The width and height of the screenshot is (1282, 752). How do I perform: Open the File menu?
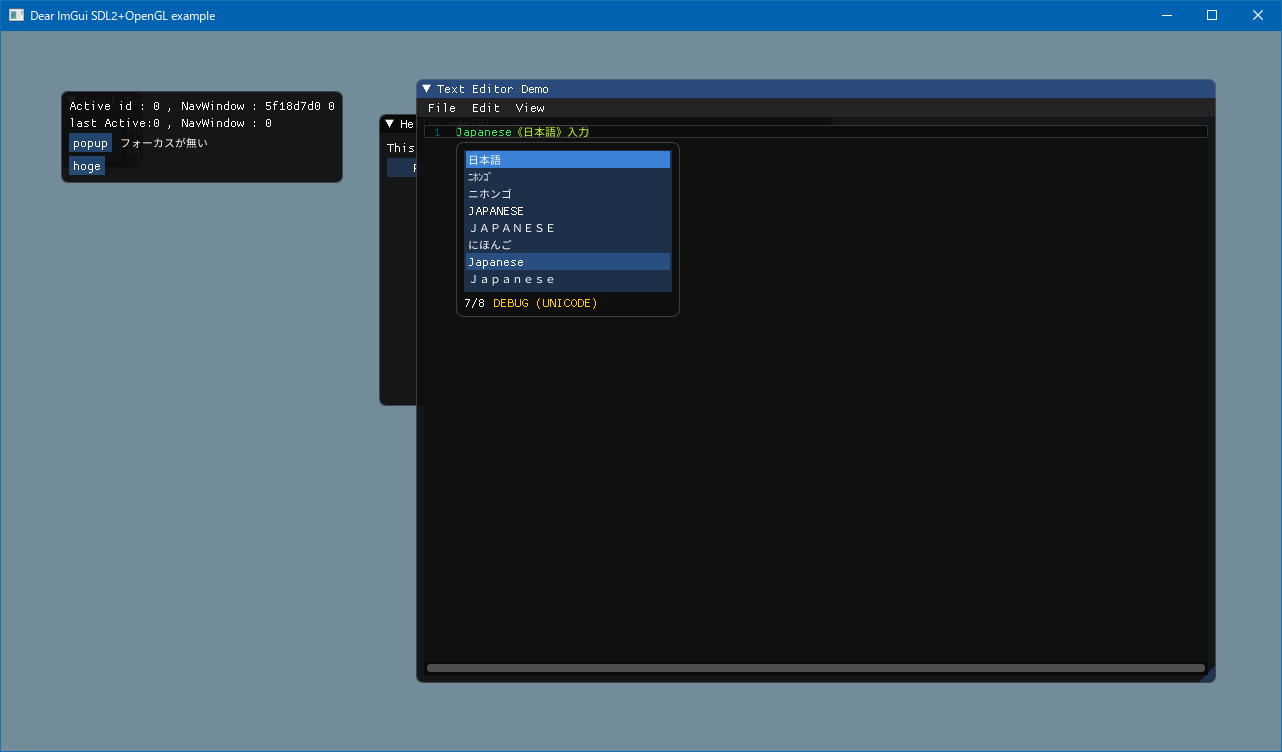pos(441,108)
